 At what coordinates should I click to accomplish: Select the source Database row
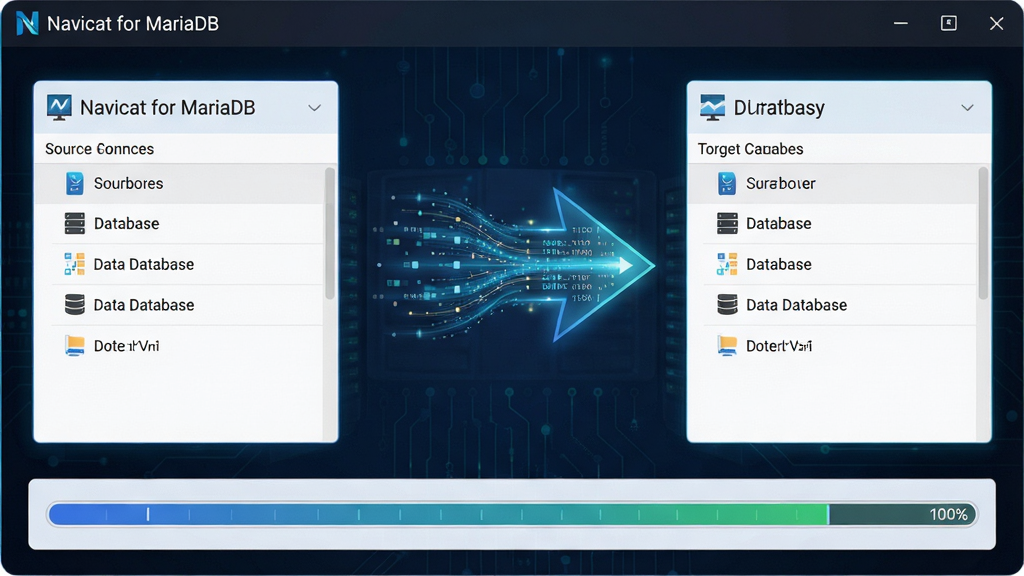click(x=179, y=223)
